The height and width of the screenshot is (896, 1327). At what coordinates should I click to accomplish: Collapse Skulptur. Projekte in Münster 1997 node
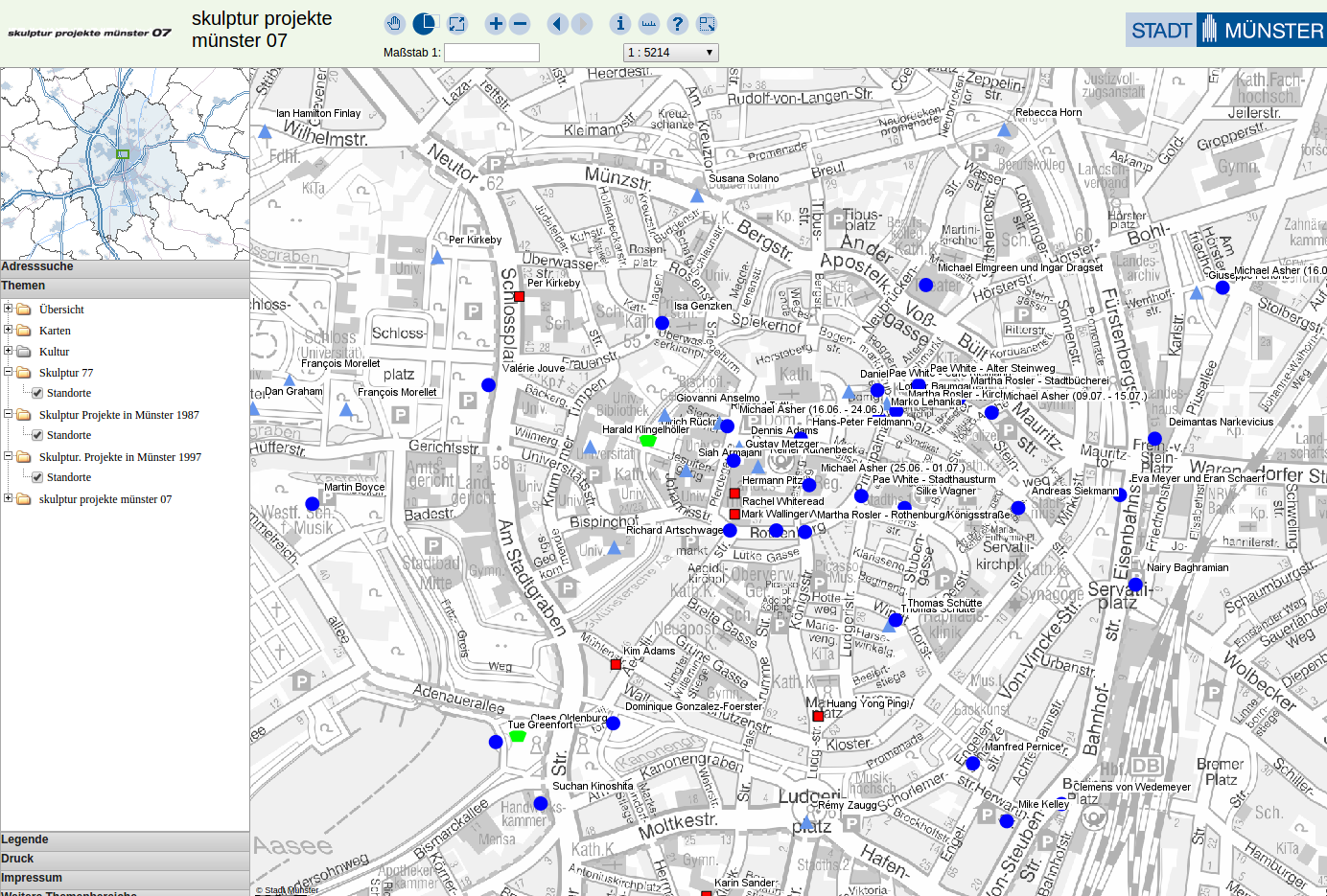(x=8, y=456)
